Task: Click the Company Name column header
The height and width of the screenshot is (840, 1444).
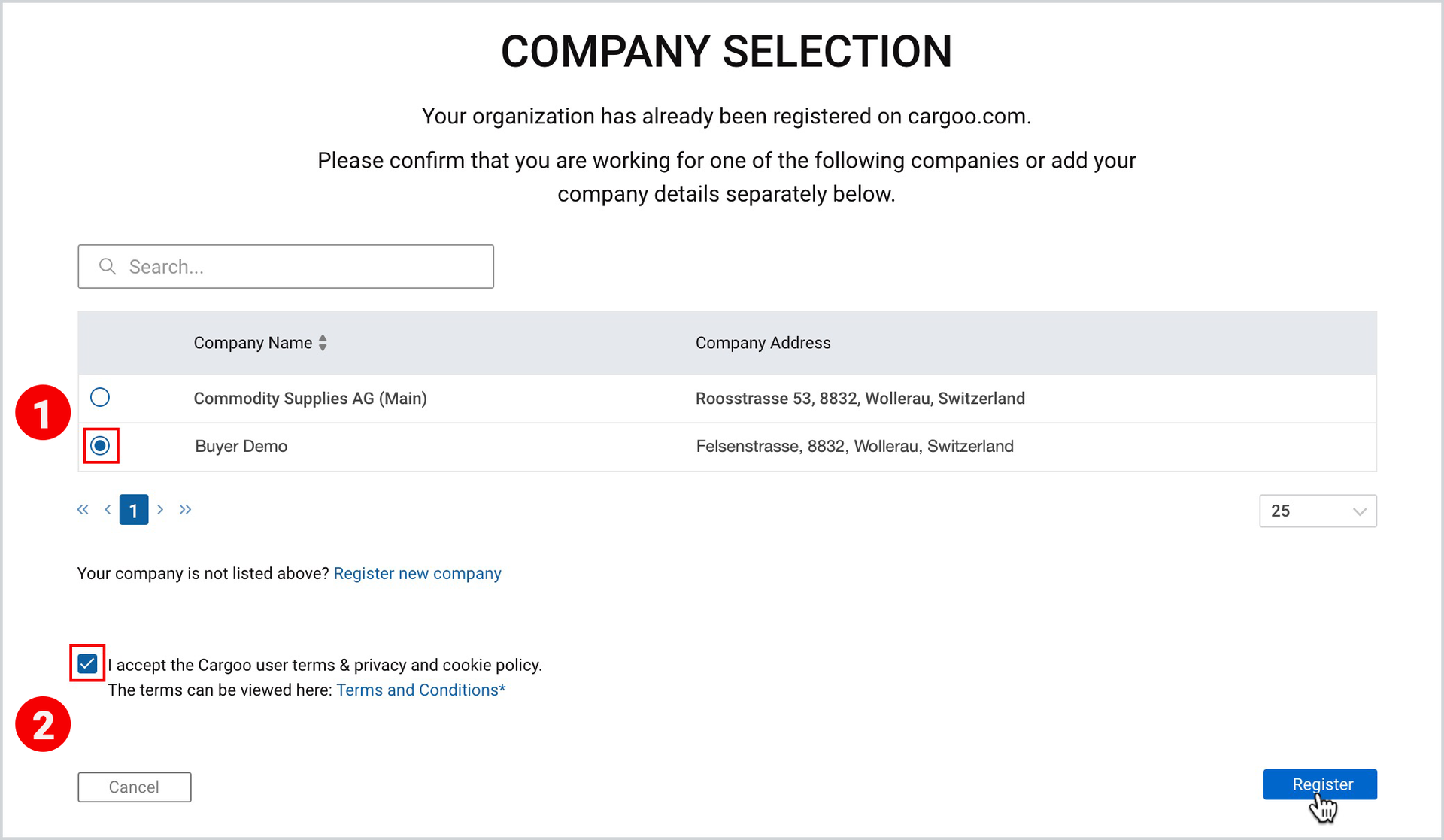Action: 253,343
